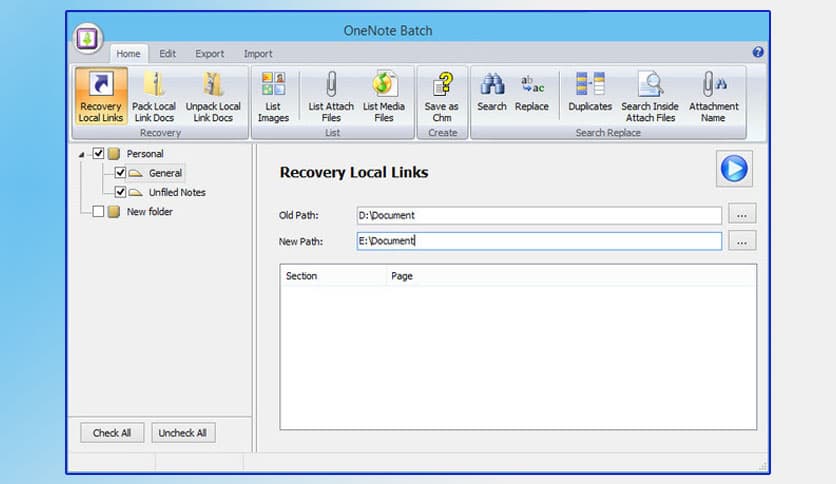Image resolution: width=836 pixels, height=484 pixels.
Task: Uncheck the Personal notebook checkbox
Action: 98,154
